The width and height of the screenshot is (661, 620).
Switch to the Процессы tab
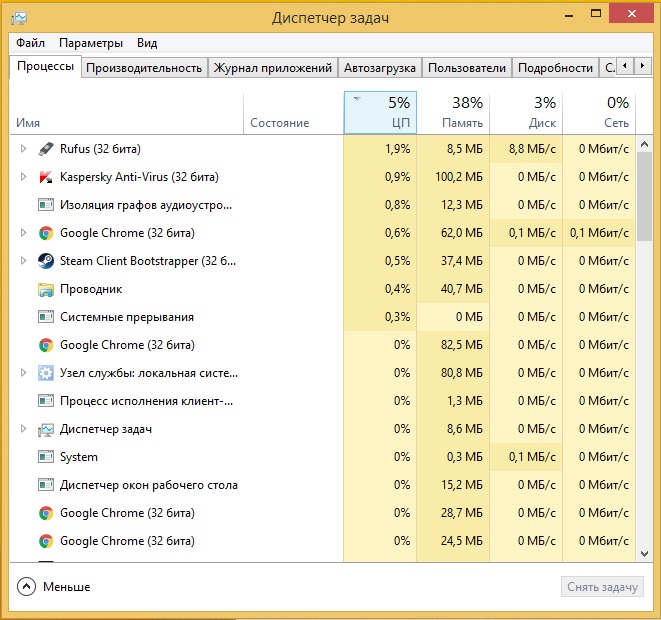pos(45,66)
